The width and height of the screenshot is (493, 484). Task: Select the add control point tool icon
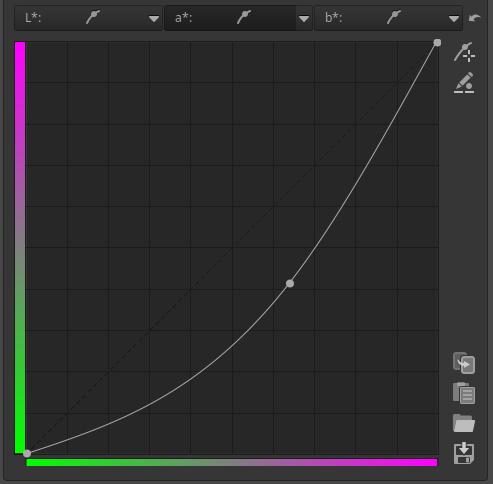464,52
